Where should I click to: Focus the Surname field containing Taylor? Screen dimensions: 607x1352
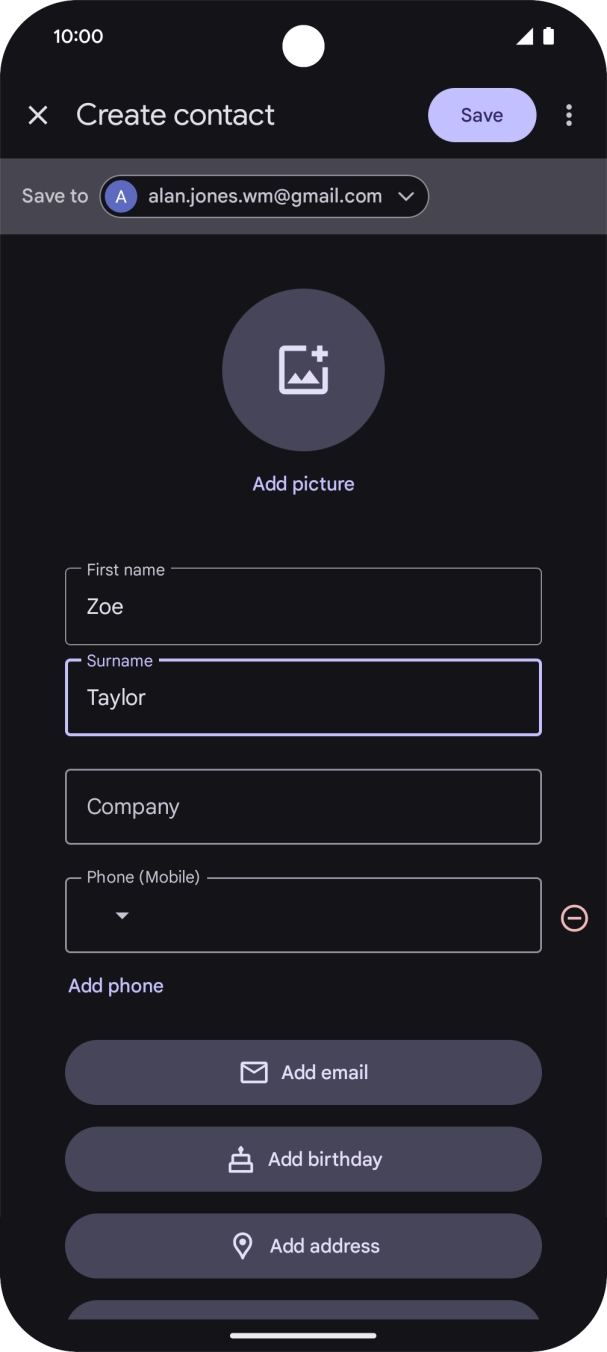303,697
